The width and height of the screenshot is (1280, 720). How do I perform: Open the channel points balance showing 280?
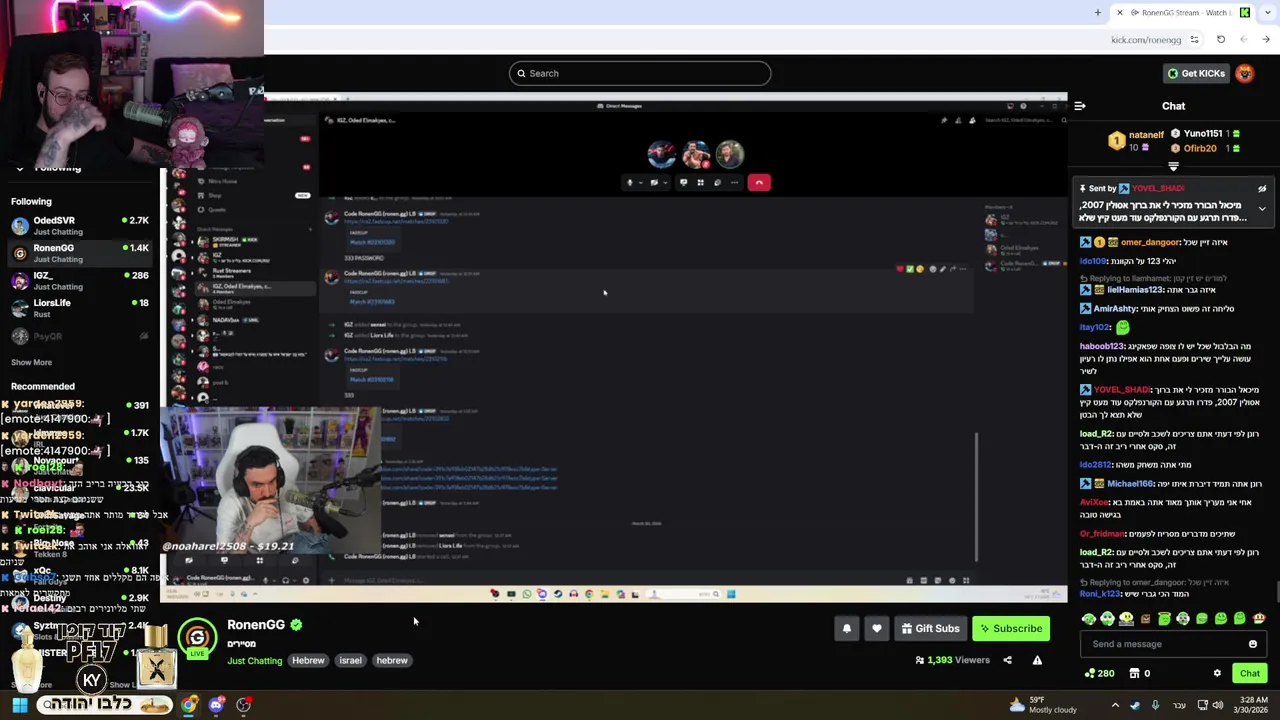pos(1099,673)
